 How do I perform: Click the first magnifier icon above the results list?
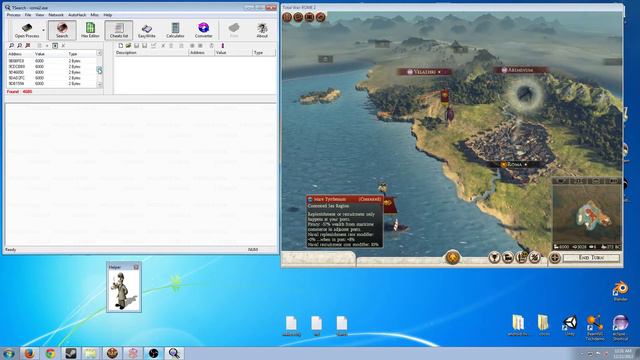click(11, 45)
